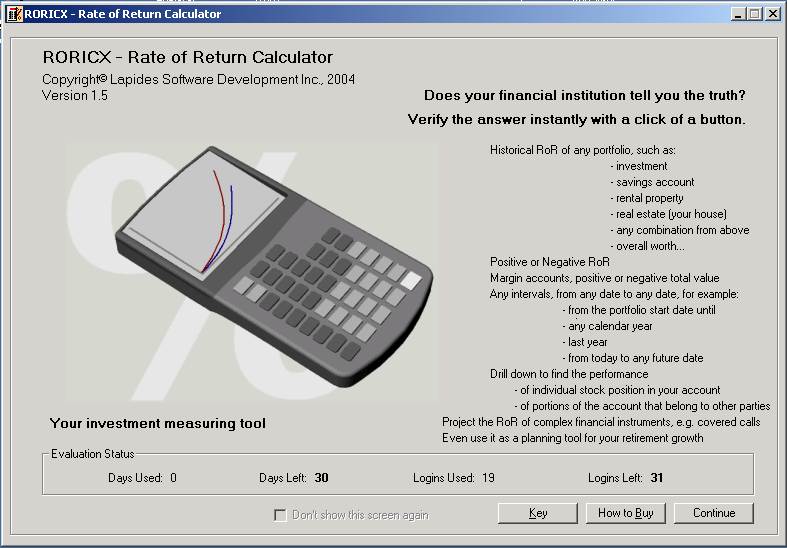The image size is (787, 548).
Task: Click the RORICX title bar app icon
Action: tap(14, 14)
